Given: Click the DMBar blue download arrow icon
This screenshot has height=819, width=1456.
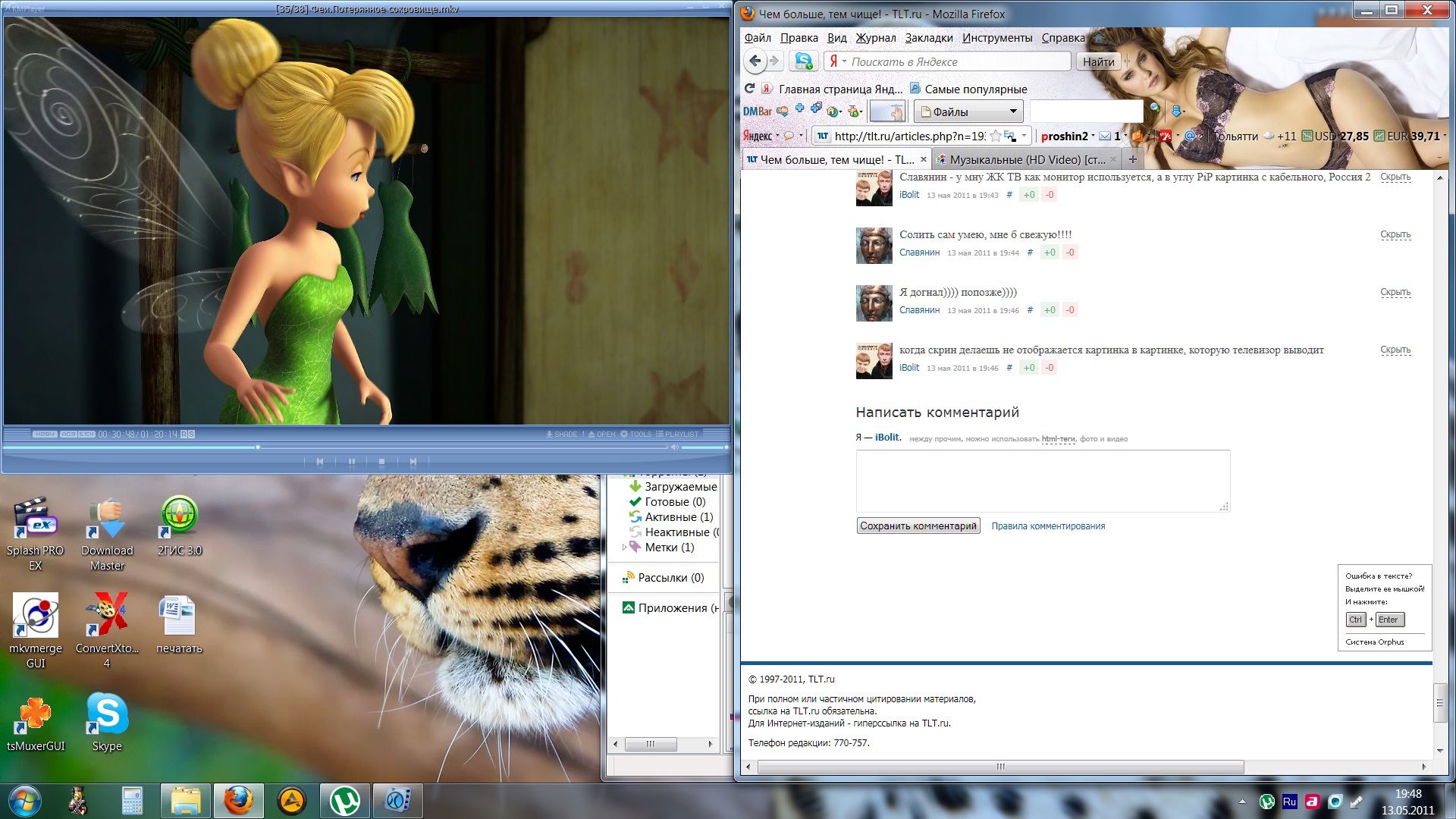Looking at the screenshot, I should (x=1175, y=111).
